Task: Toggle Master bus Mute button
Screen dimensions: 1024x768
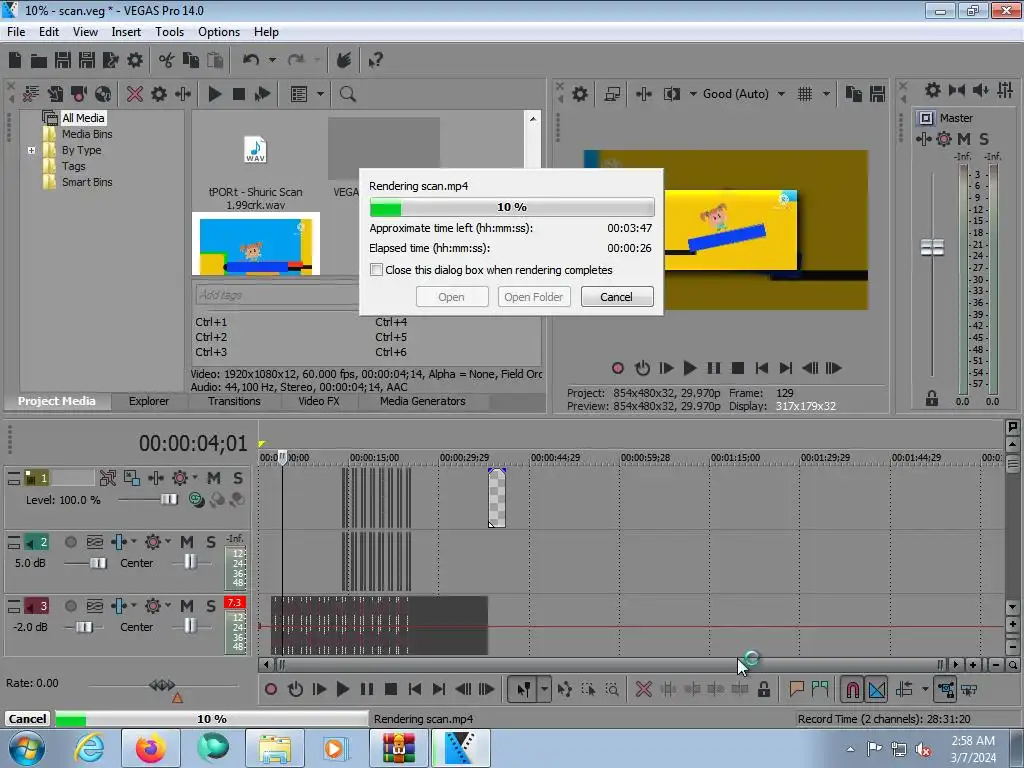Action: pyautogui.click(x=963, y=138)
